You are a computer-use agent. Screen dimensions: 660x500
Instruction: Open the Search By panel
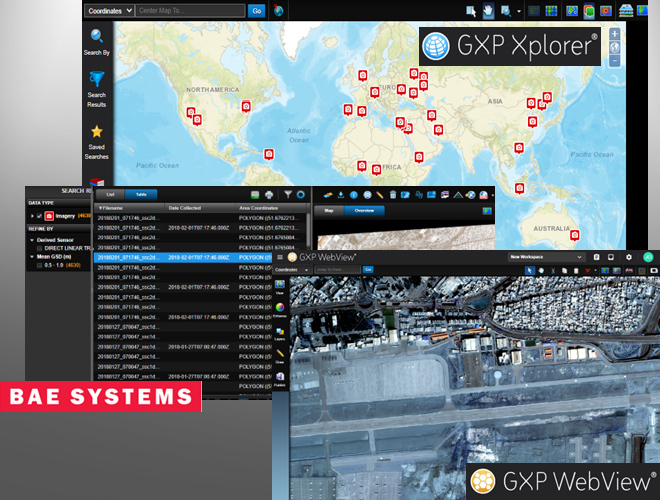97,41
